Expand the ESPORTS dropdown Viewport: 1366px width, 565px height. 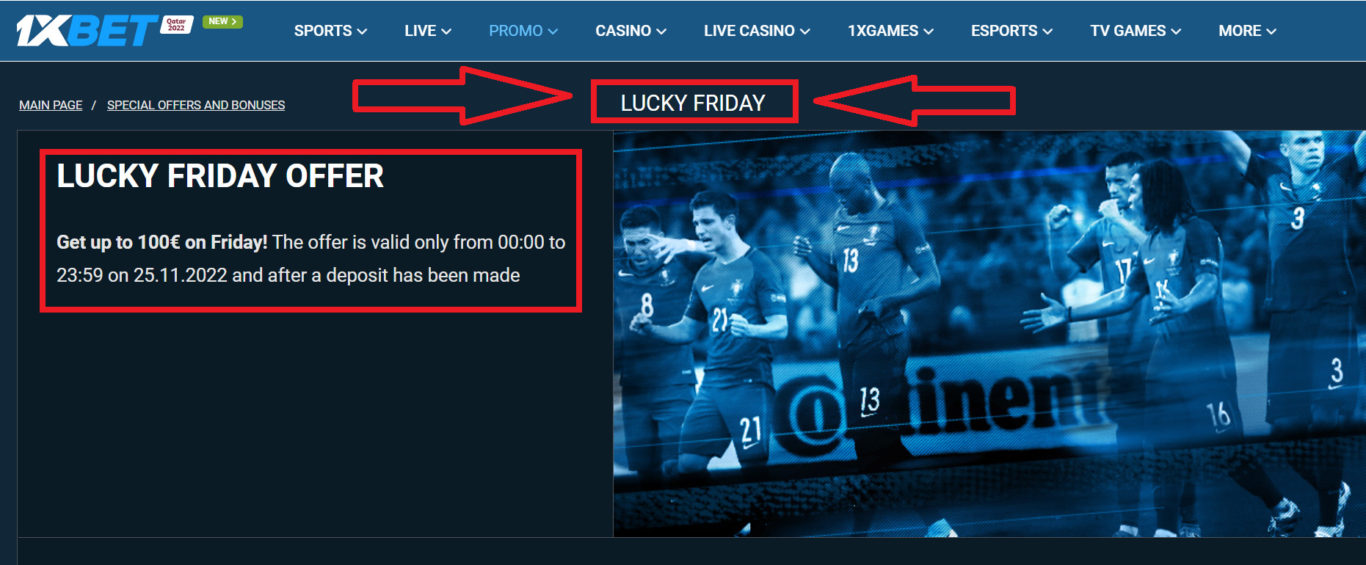[x=1012, y=31]
